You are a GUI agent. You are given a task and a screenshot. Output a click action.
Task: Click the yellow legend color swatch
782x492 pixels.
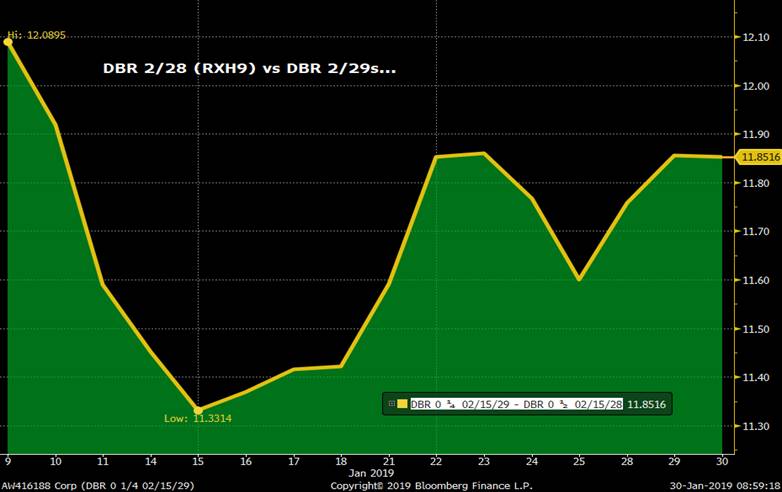click(402, 404)
